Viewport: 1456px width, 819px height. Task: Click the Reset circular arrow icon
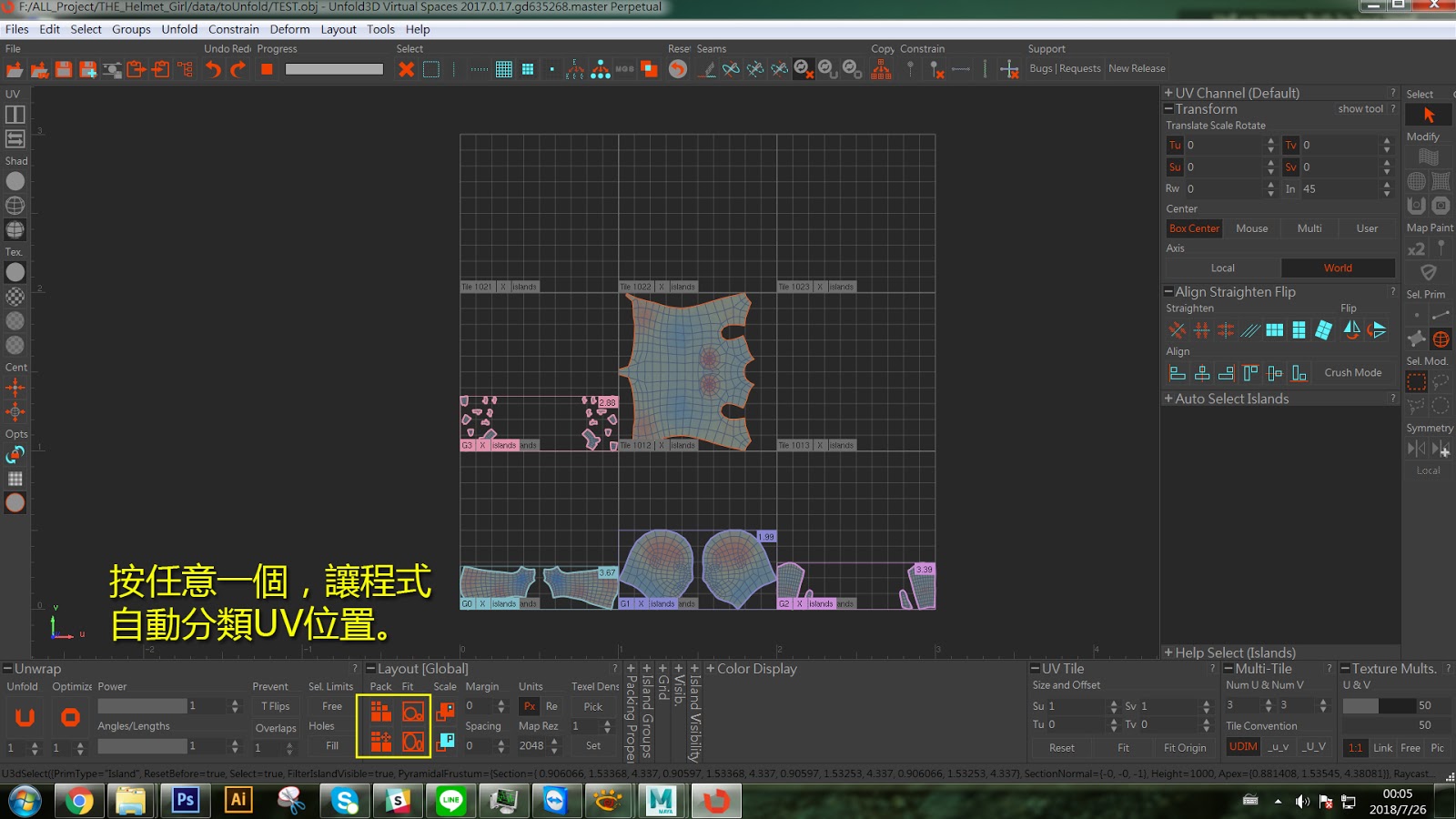click(x=678, y=69)
